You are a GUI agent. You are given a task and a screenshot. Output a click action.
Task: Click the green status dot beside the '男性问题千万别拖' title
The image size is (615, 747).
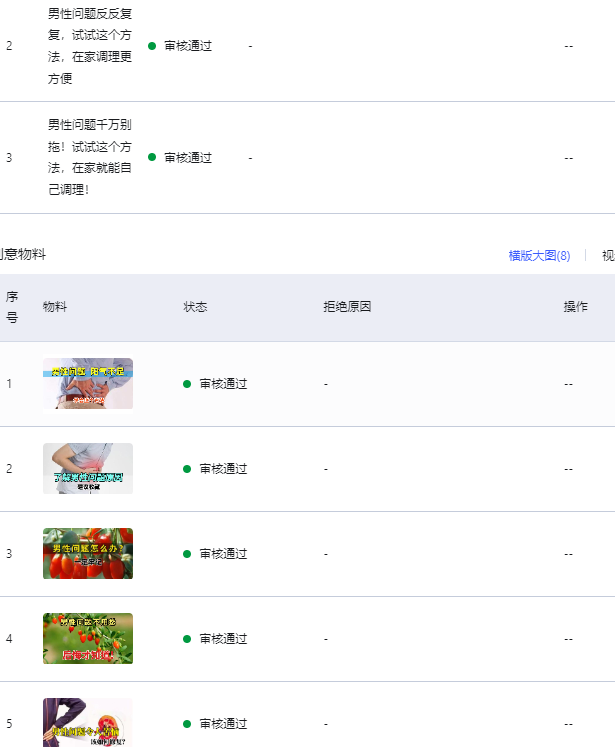coord(152,157)
